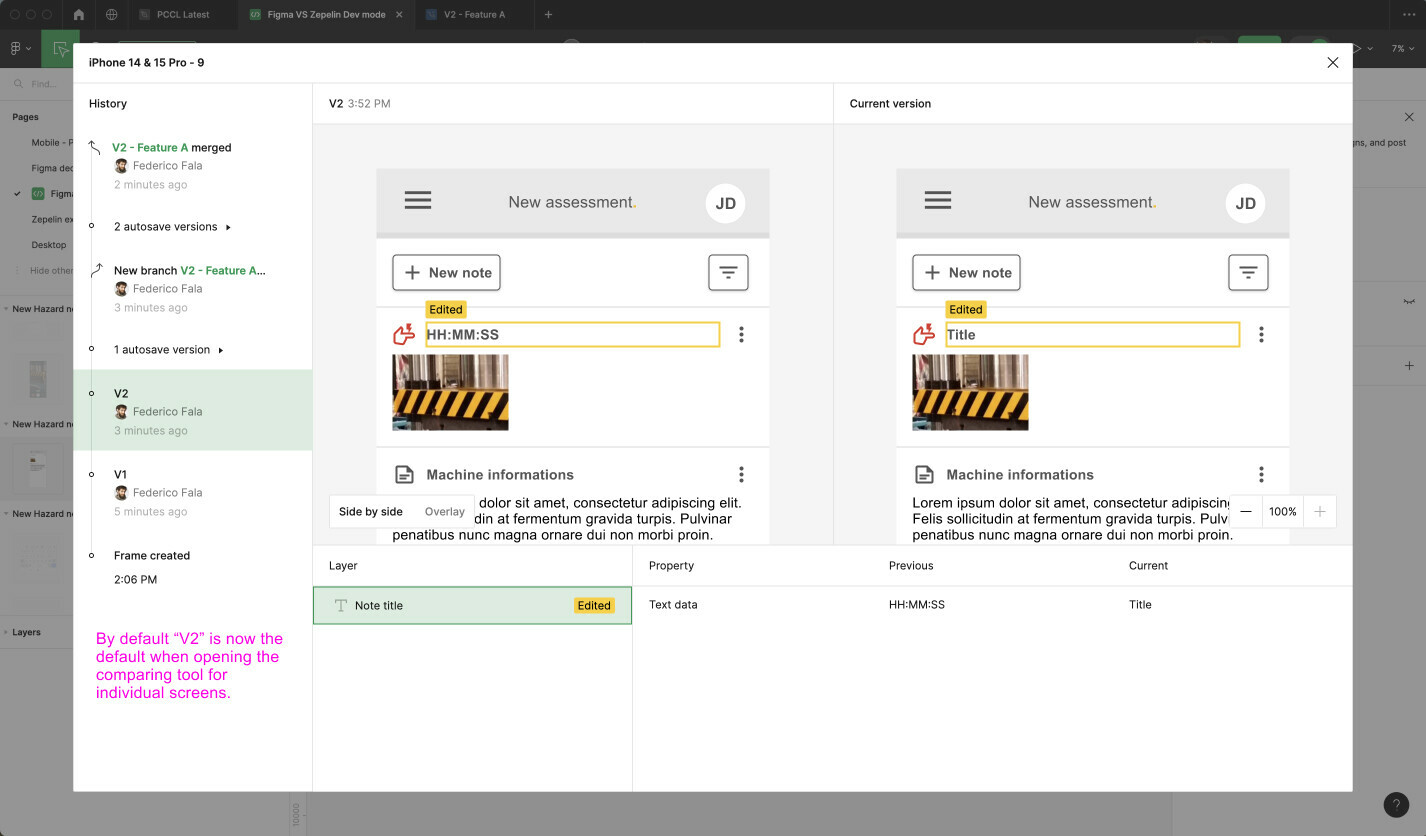Click the HH:MM:SS title field in V2 preview
This screenshot has height=836, width=1426.
pyautogui.click(x=572, y=334)
